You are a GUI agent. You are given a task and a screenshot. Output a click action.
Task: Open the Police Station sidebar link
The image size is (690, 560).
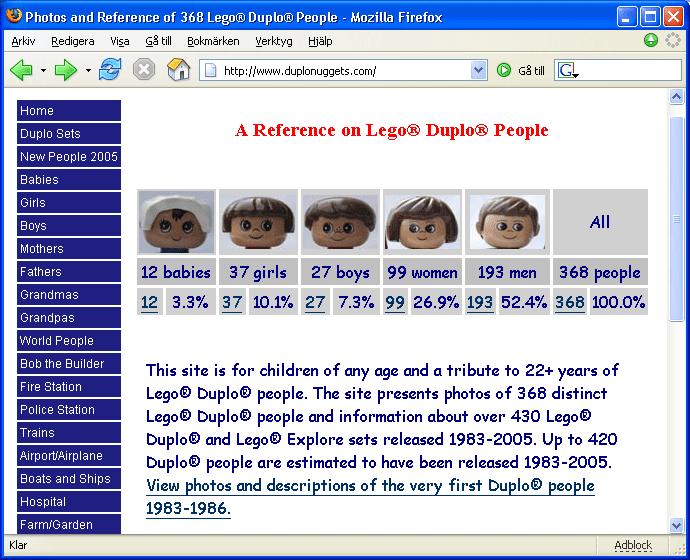(x=69, y=410)
